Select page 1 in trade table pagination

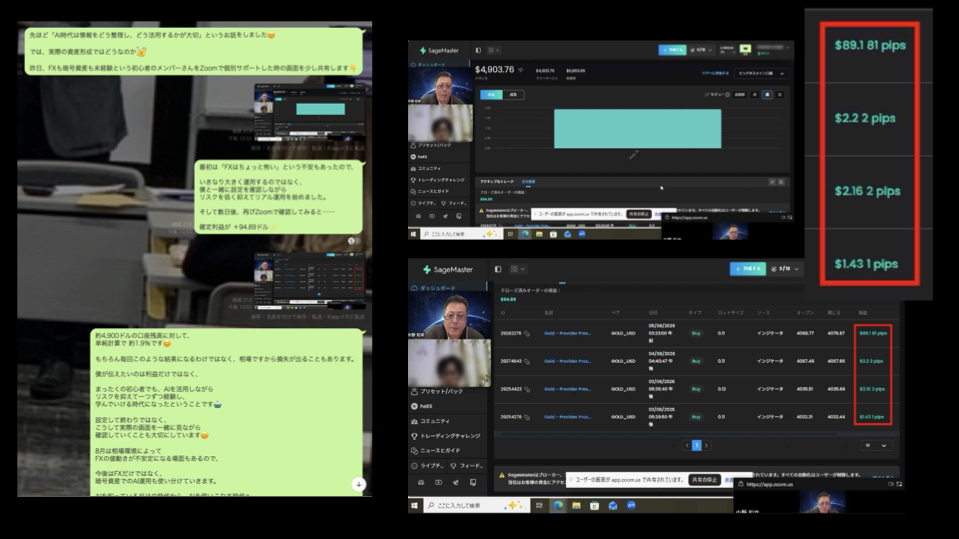(x=697, y=445)
